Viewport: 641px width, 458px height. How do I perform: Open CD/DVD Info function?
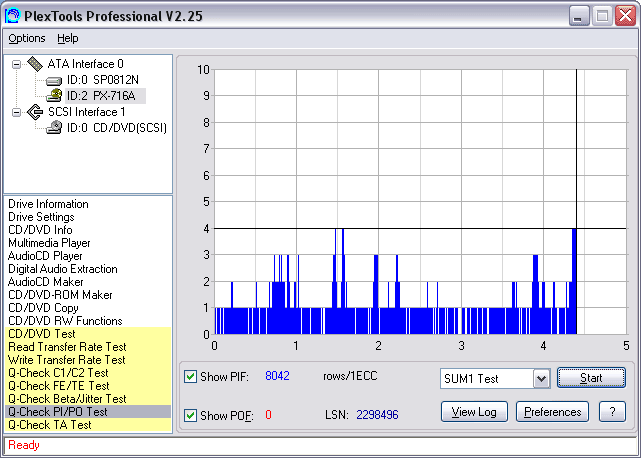(40, 230)
